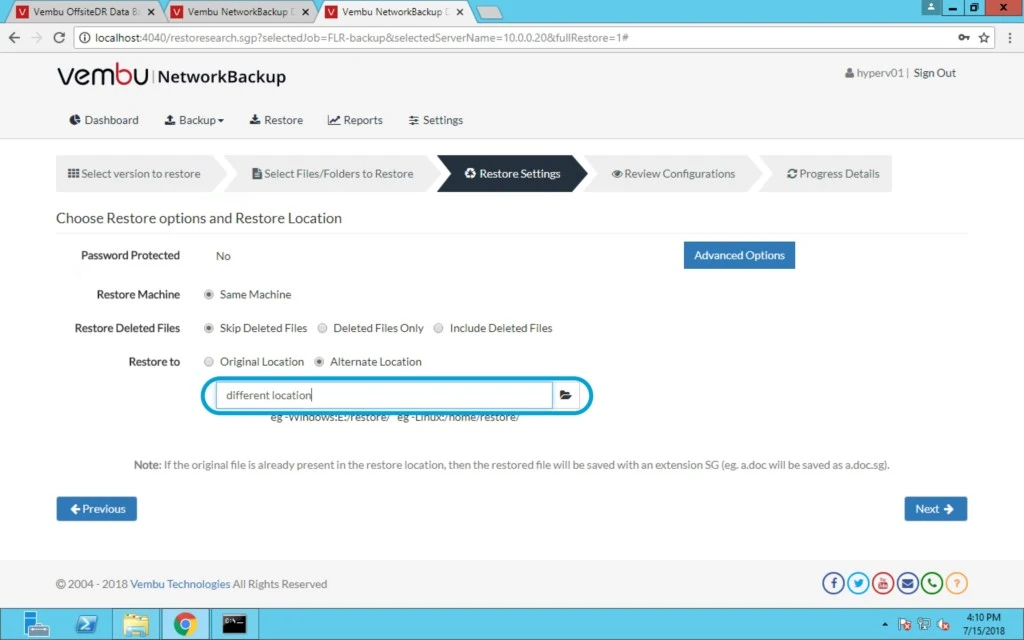1024x640 pixels.
Task: Go to the Reports menu
Action: pos(355,120)
